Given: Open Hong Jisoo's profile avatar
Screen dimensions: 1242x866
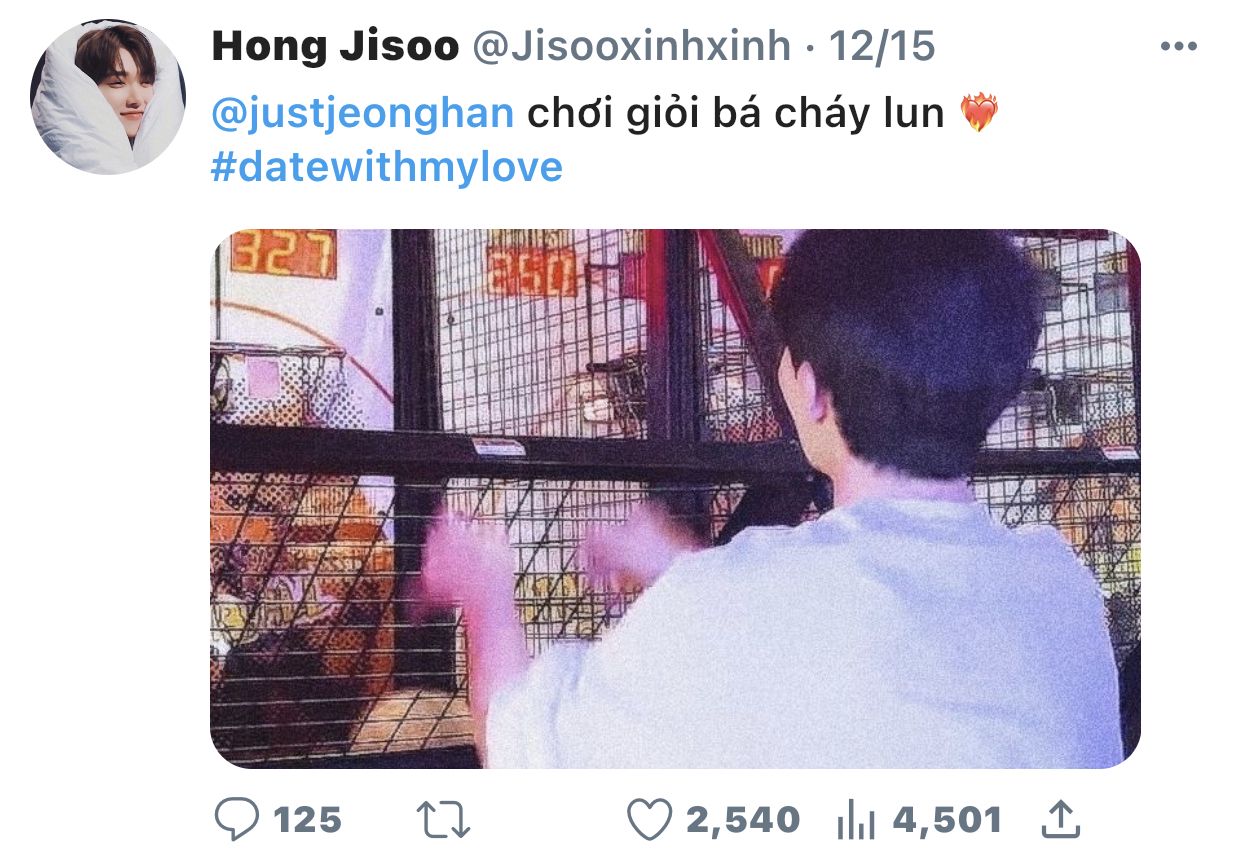Looking at the screenshot, I should [x=108, y=97].
